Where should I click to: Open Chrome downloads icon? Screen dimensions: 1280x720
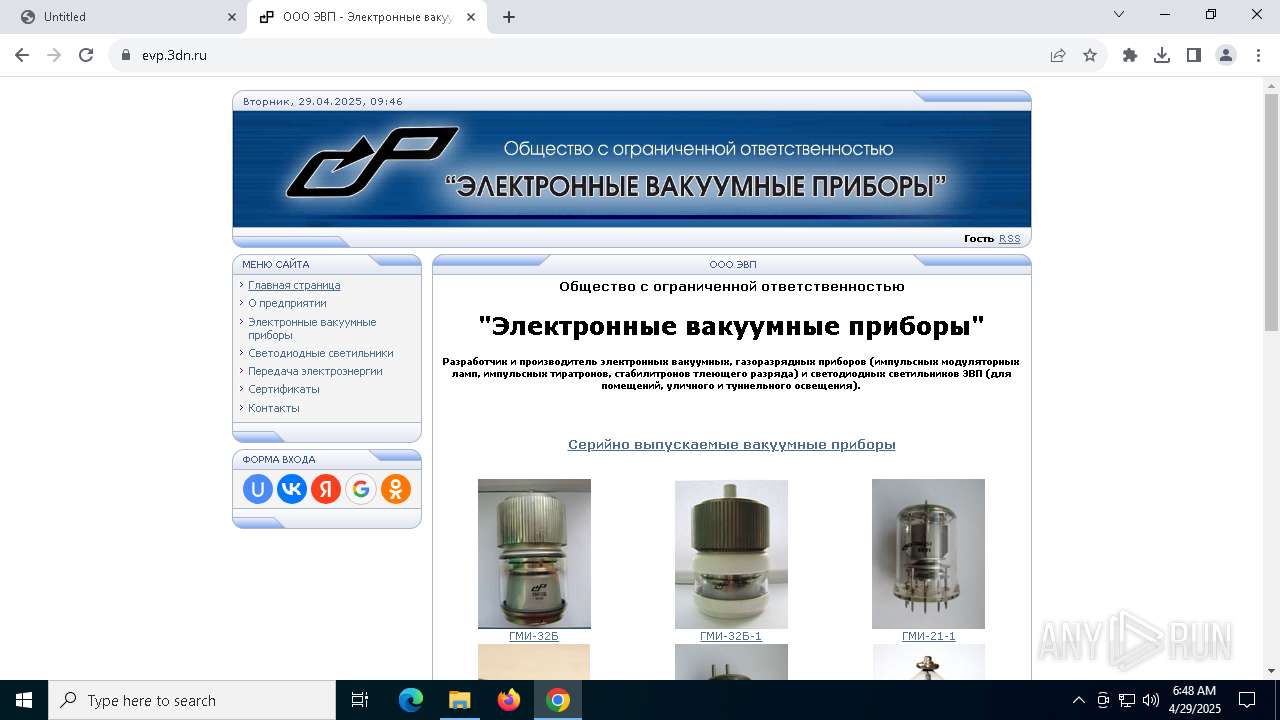1162,55
